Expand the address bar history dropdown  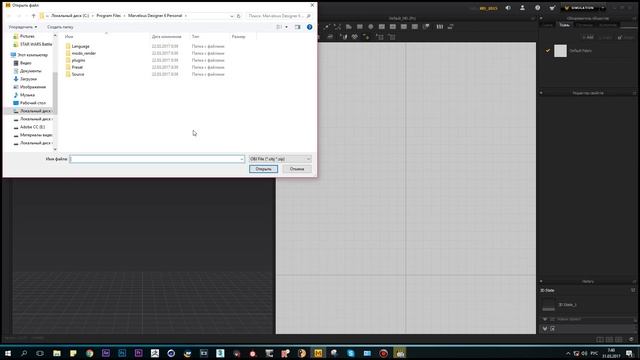pyautogui.click(x=231, y=16)
